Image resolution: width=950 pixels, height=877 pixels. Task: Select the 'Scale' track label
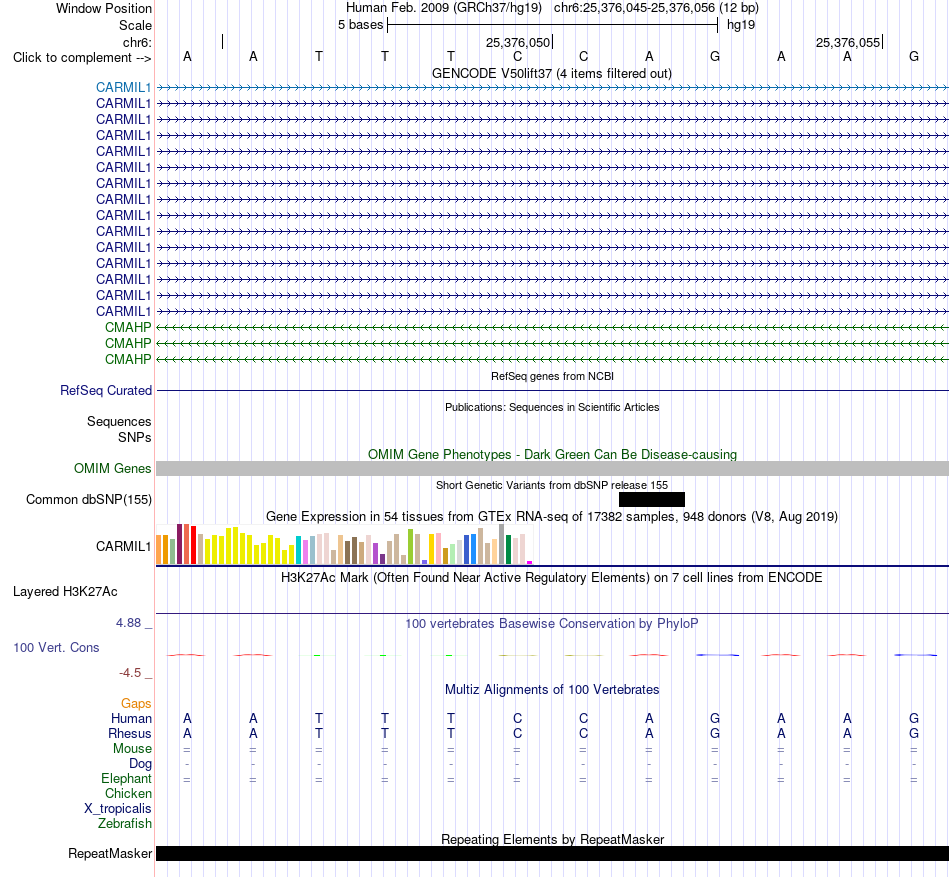click(135, 25)
